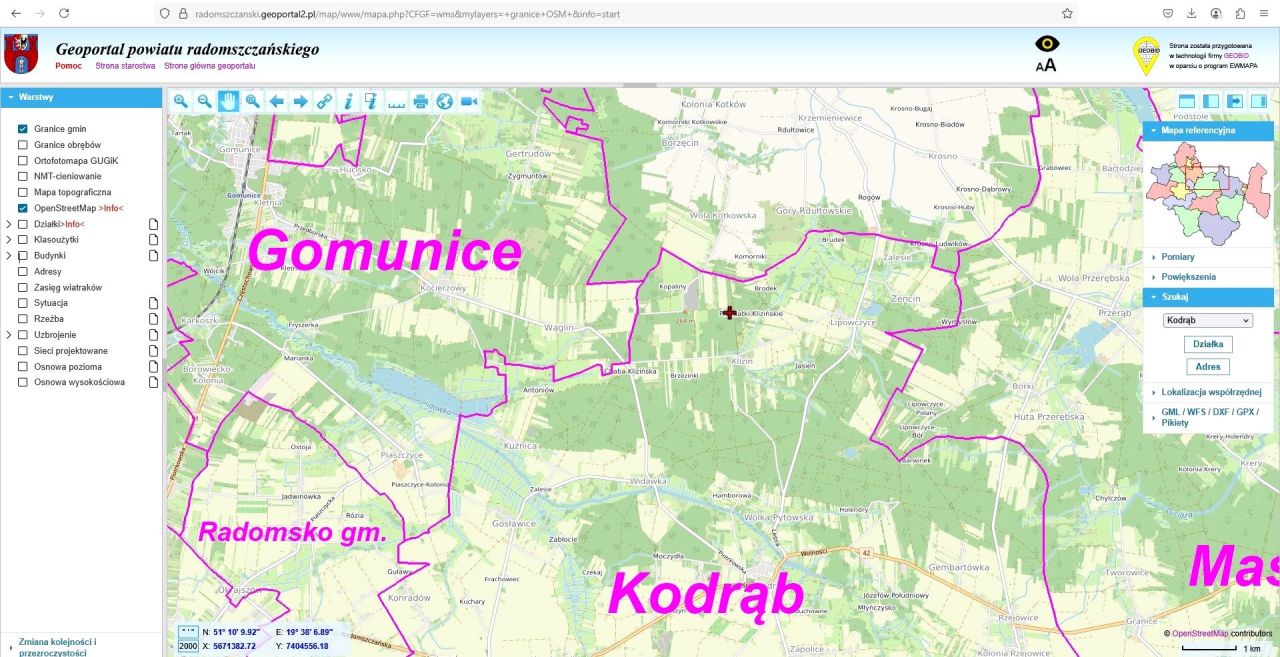
Task: Click the globe icon in toolbar
Action: (445, 101)
